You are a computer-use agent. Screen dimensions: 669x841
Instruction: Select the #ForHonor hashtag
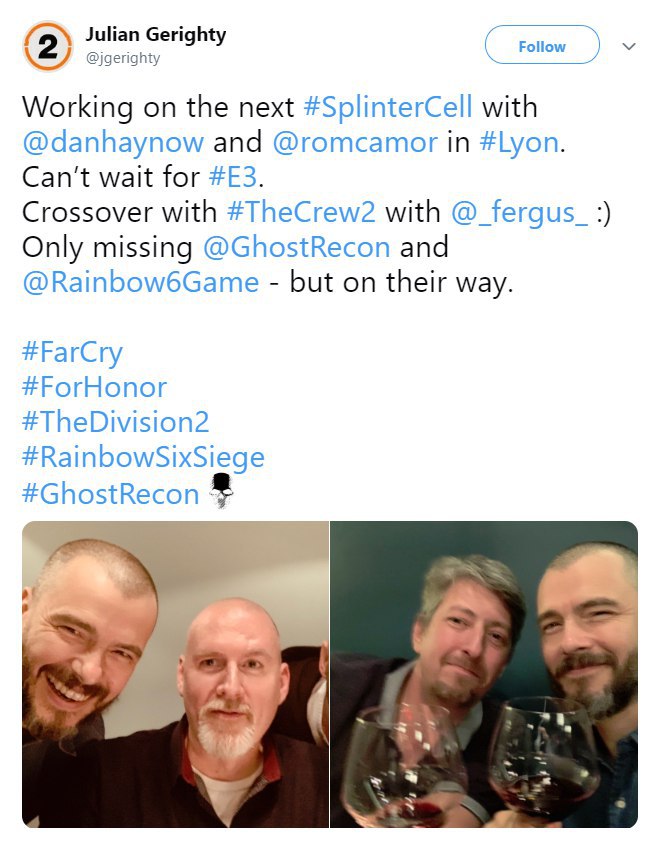(94, 387)
